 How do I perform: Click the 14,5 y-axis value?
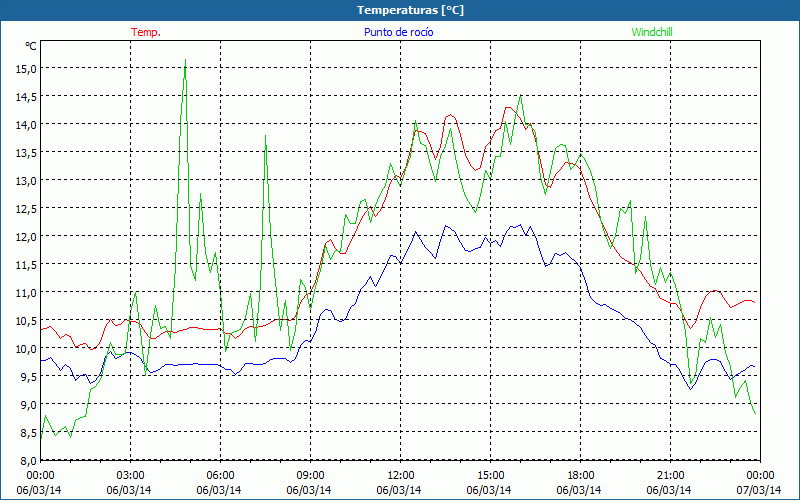(26, 96)
